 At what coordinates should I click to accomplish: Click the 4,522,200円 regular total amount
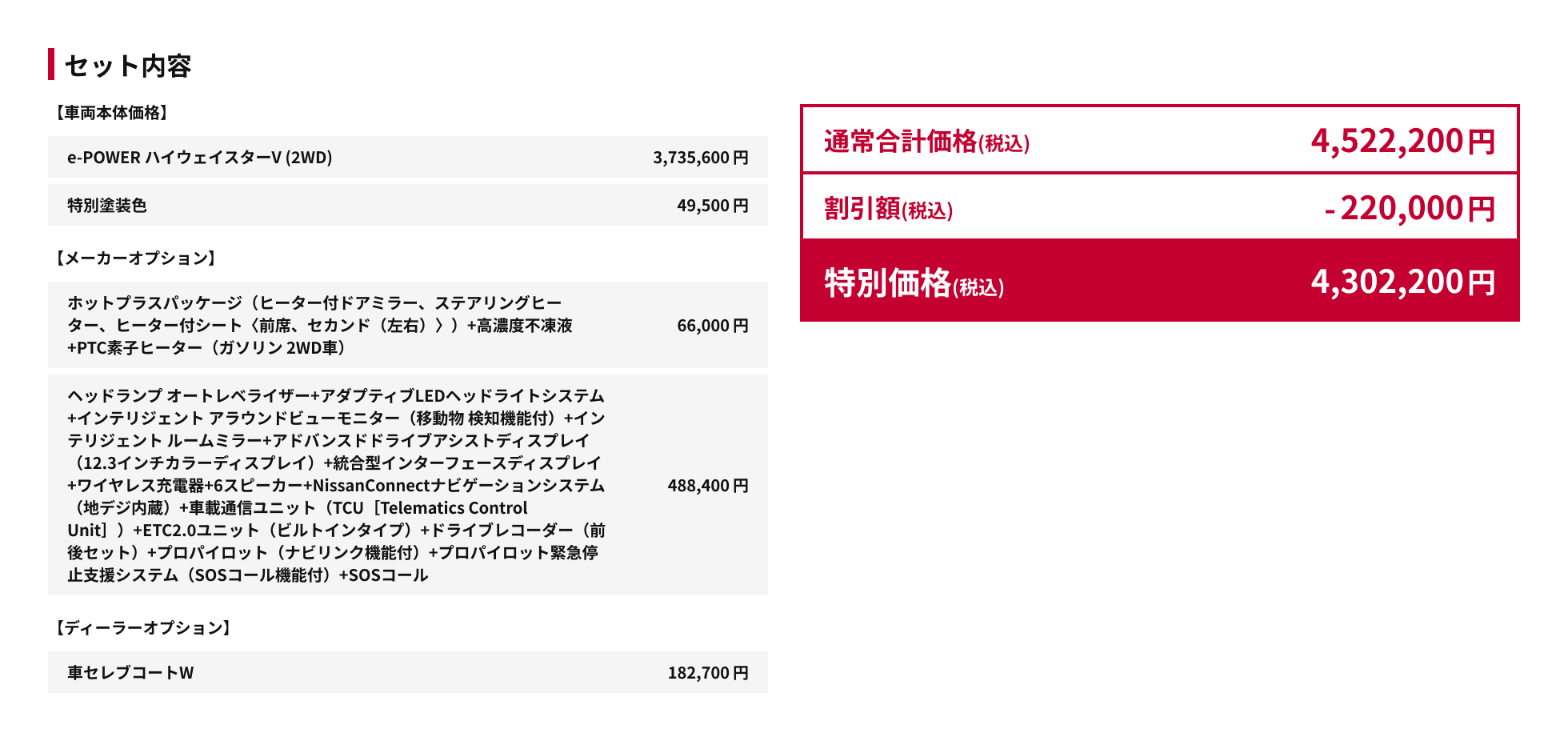(x=1402, y=142)
